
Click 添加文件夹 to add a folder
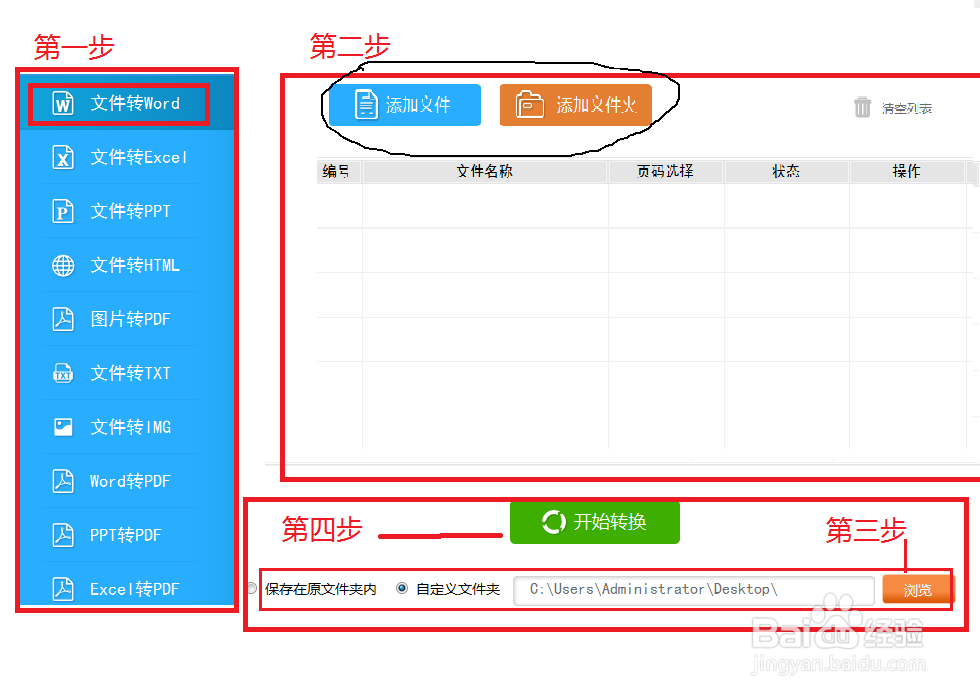click(578, 104)
